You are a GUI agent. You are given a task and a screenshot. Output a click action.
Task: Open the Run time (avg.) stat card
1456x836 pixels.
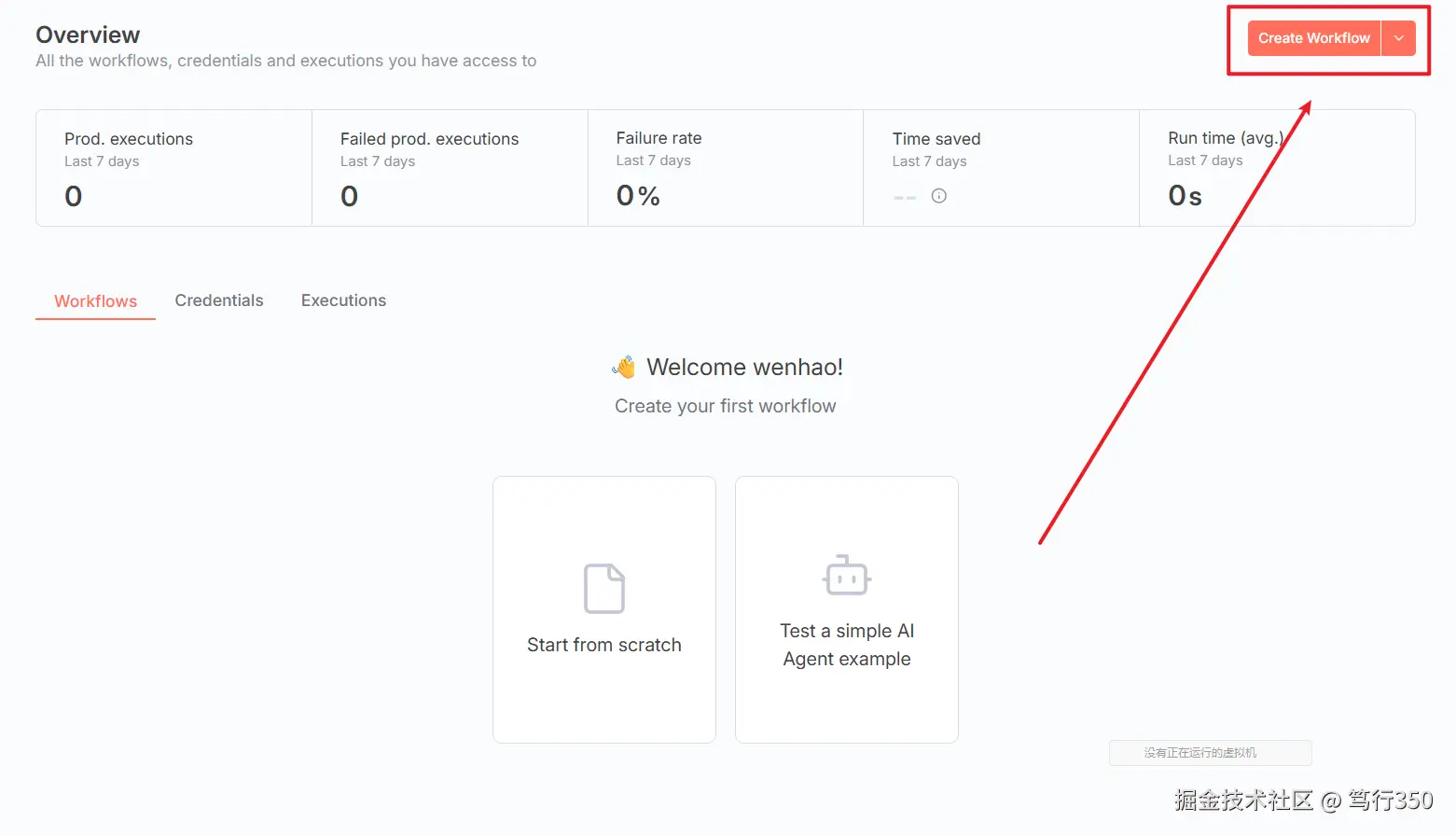point(1277,168)
